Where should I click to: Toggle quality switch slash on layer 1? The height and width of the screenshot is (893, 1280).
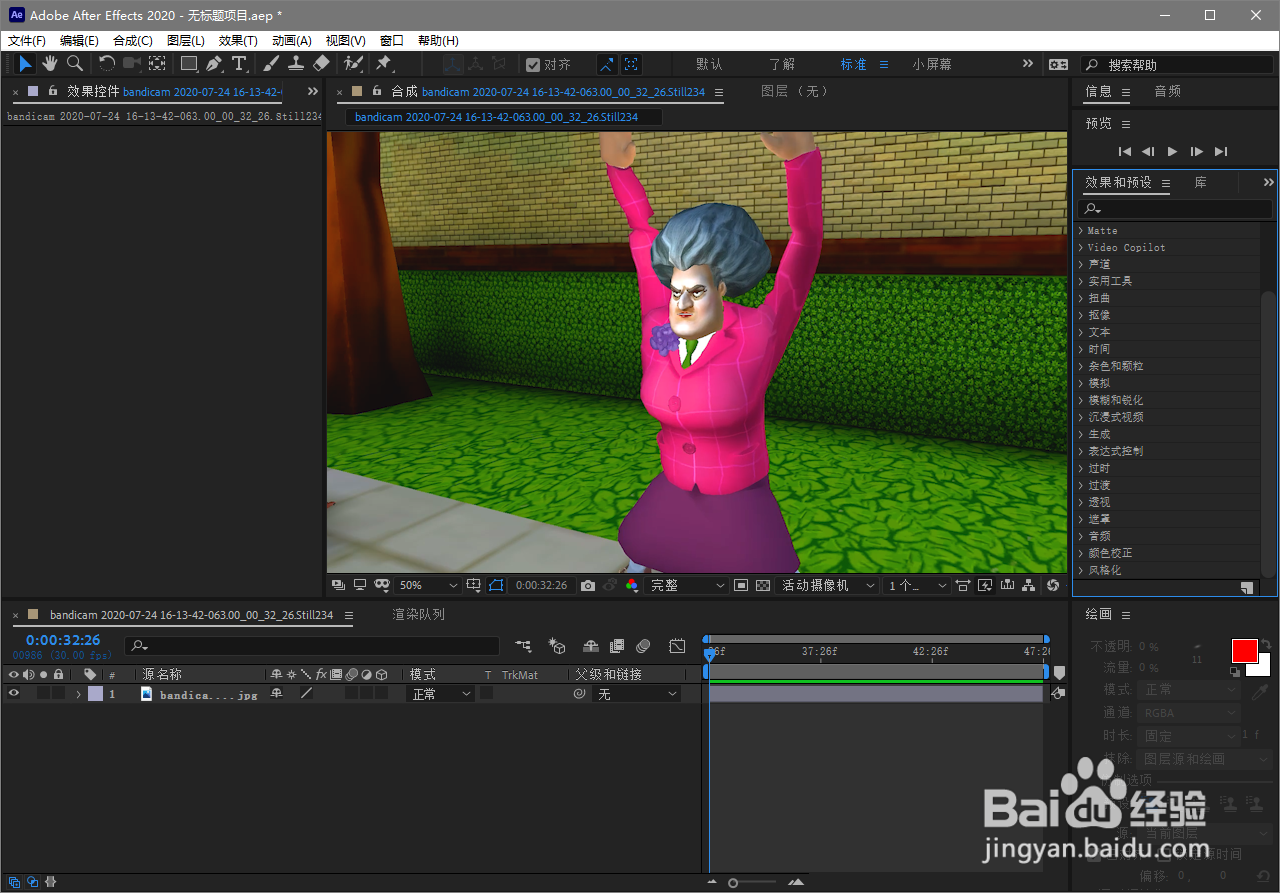pos(306,693)
